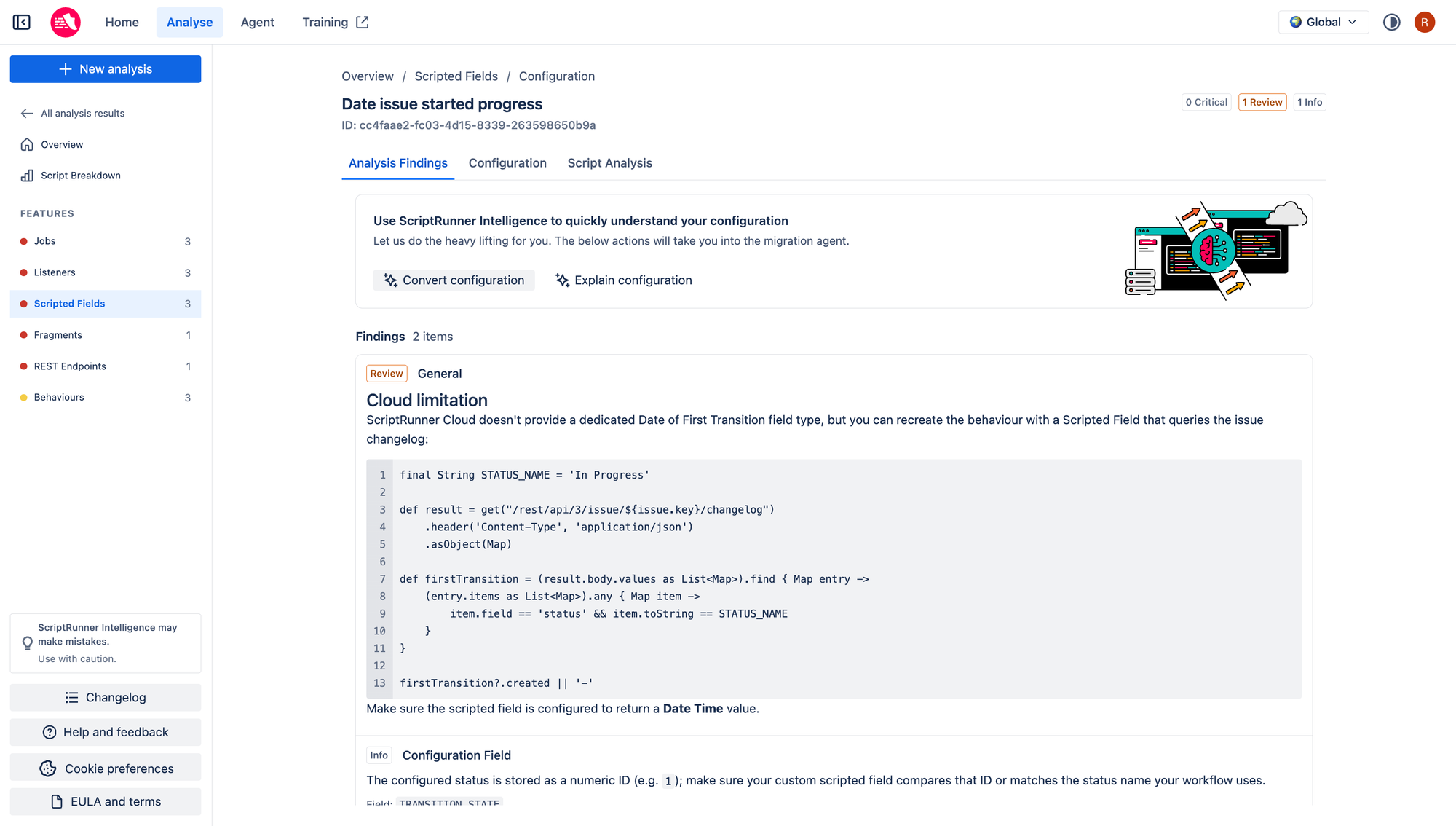This screenshot has height=826, width=1456.
Task: Collapse the sidebar panel icon
Action: pos(22,23)
